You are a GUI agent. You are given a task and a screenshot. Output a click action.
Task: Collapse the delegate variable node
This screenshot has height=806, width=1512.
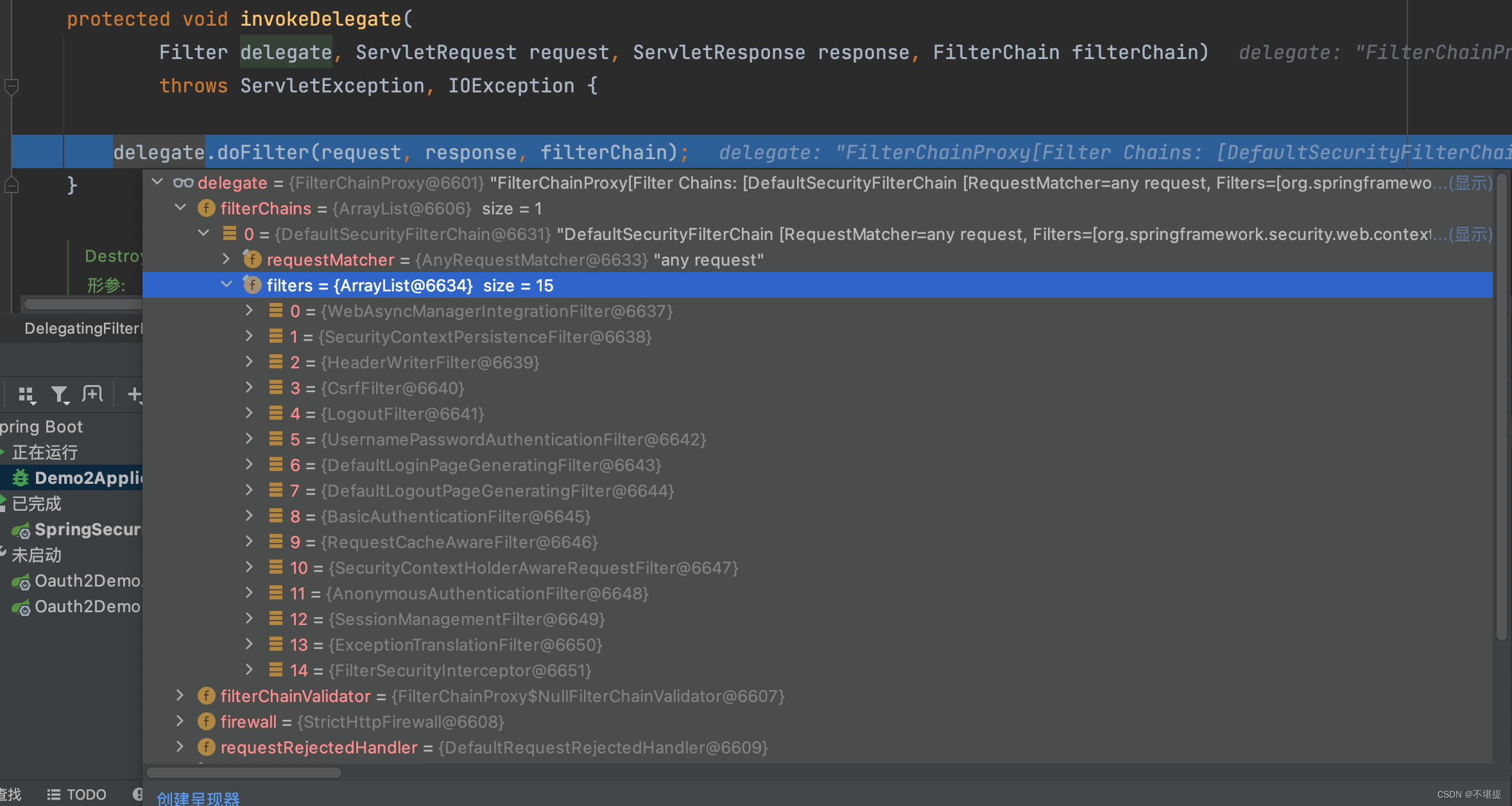pos(157,183)
